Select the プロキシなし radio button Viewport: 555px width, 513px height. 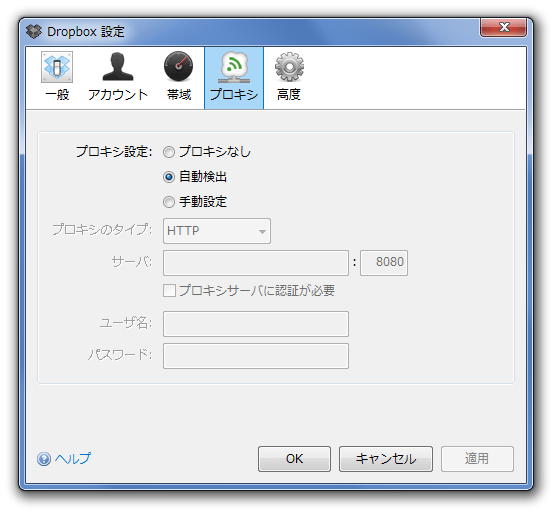(169, 152)
